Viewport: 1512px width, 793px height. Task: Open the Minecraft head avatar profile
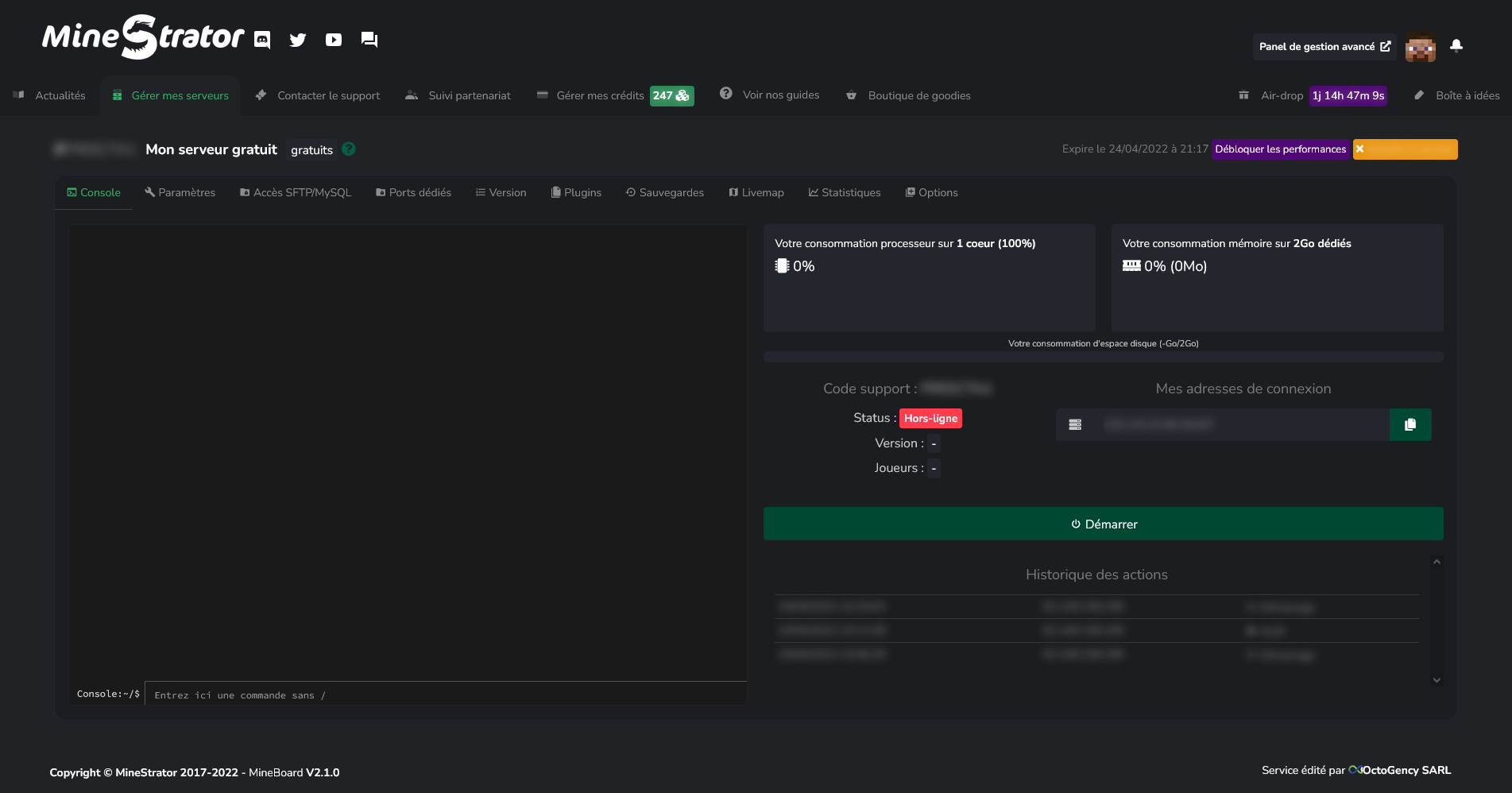[x=1421, y=47]
